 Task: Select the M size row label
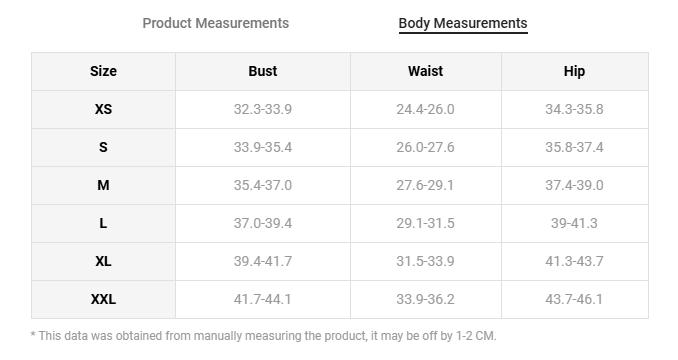[103, 185]
